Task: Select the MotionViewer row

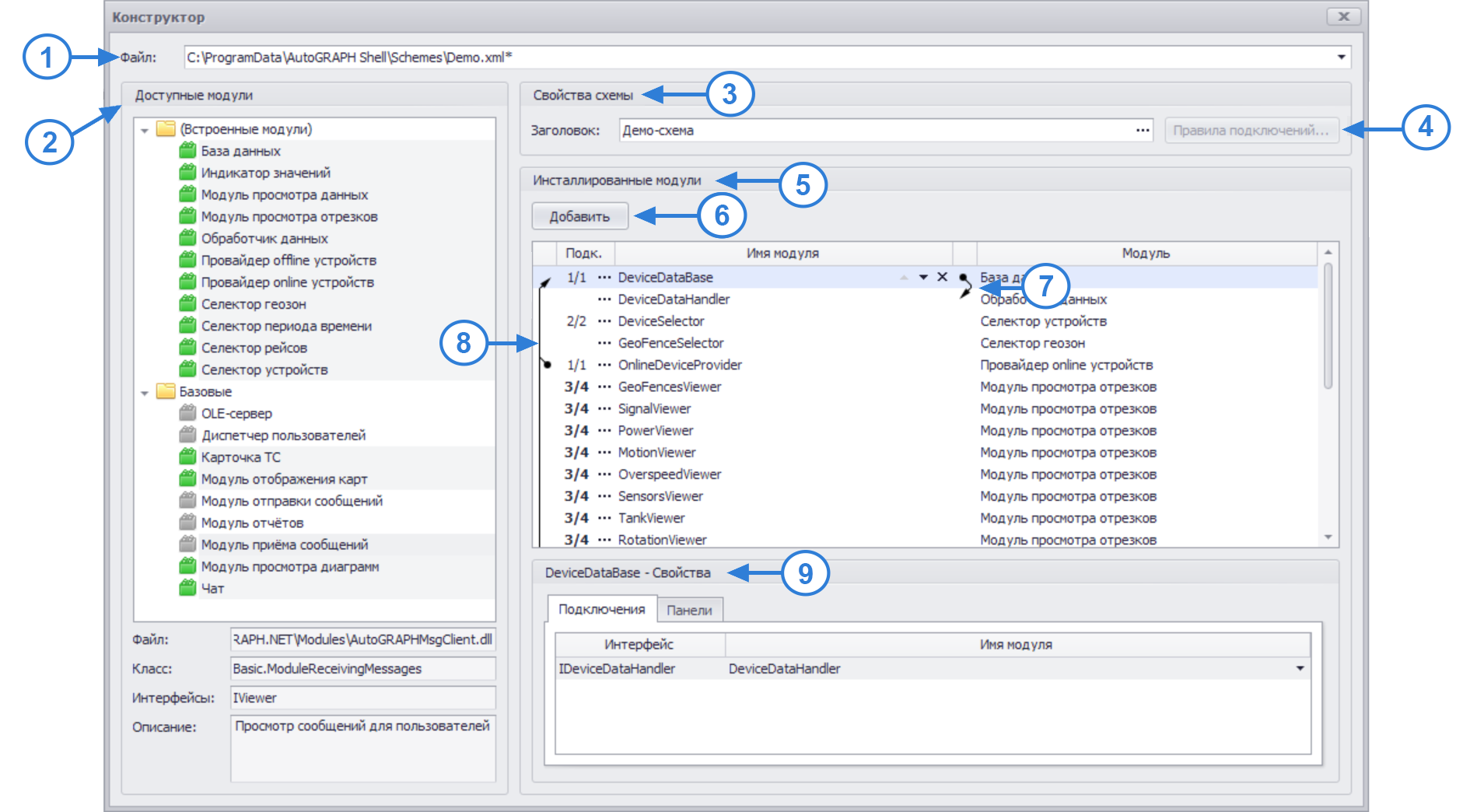Action: click(926, 452)
